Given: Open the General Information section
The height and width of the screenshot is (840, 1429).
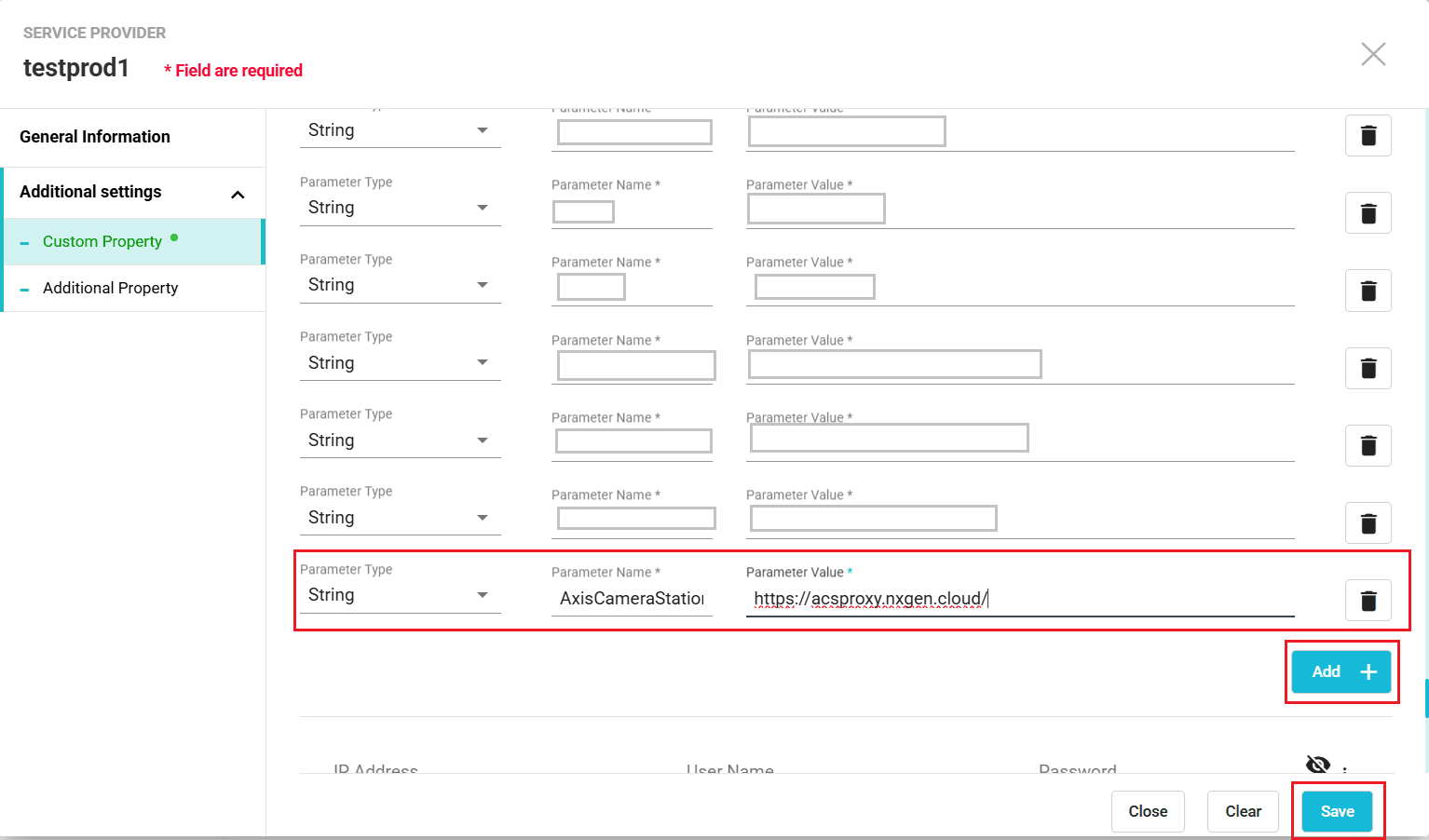Looking at the screenshot, I should coord(95,137).
